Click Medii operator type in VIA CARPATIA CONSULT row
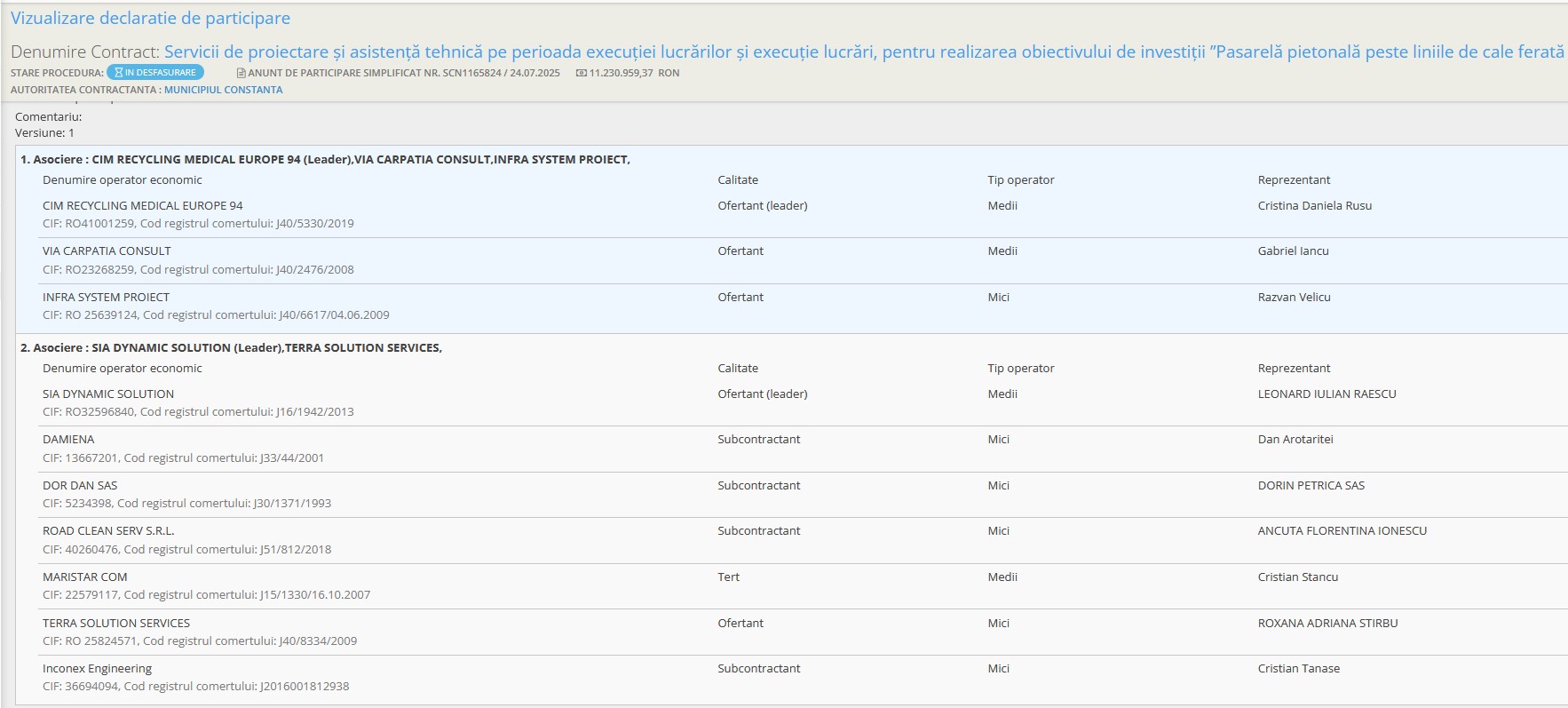Viewport: 1568px width, 708px height. click(x=1002, y=251)
